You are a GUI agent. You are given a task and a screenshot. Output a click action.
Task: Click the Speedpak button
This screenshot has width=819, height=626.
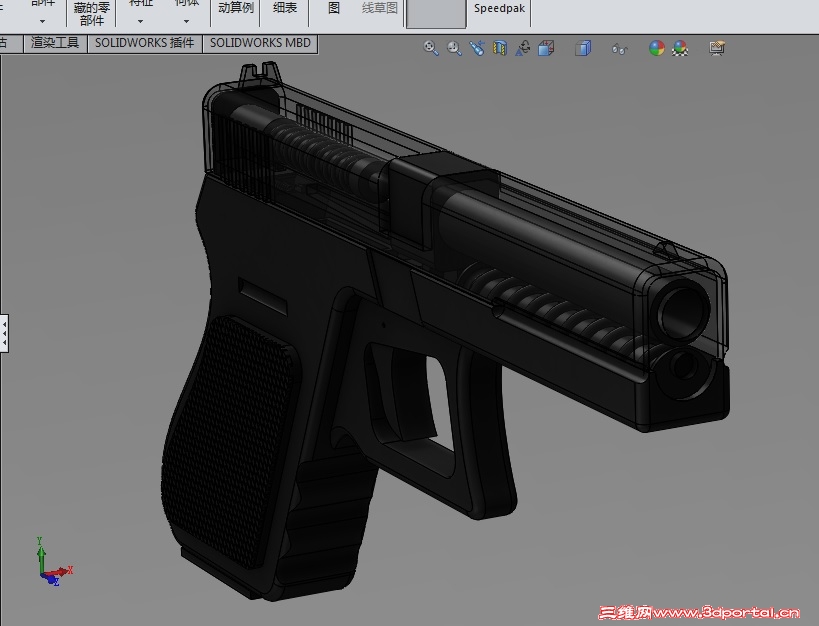point(498,8)
